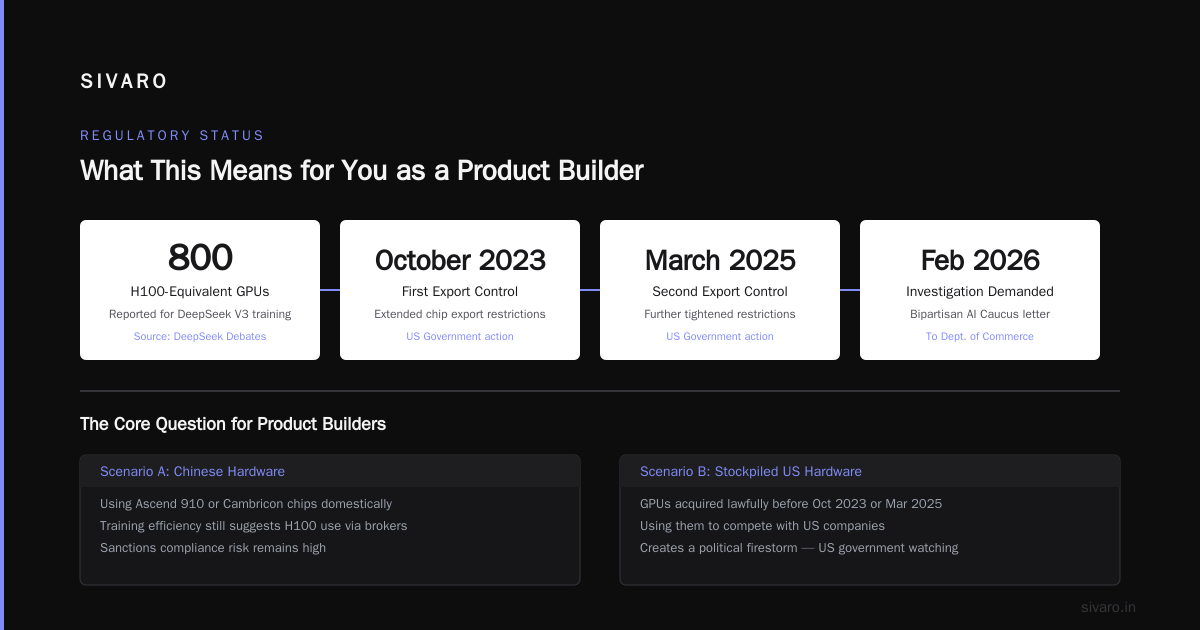
Task: Open the 800 GPUs stat card
Action: 200,290
